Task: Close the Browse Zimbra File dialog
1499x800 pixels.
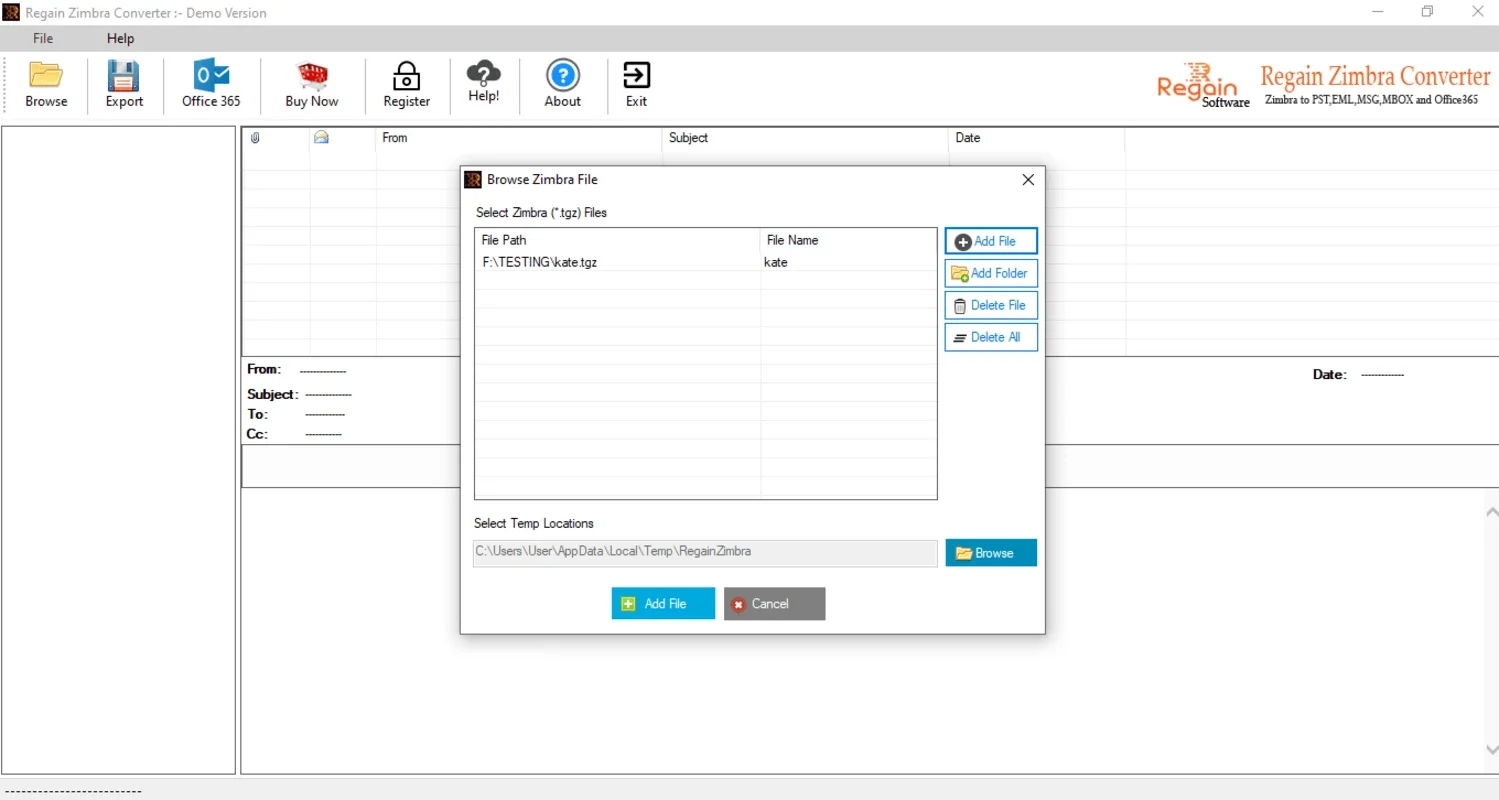Action: 1028,180
